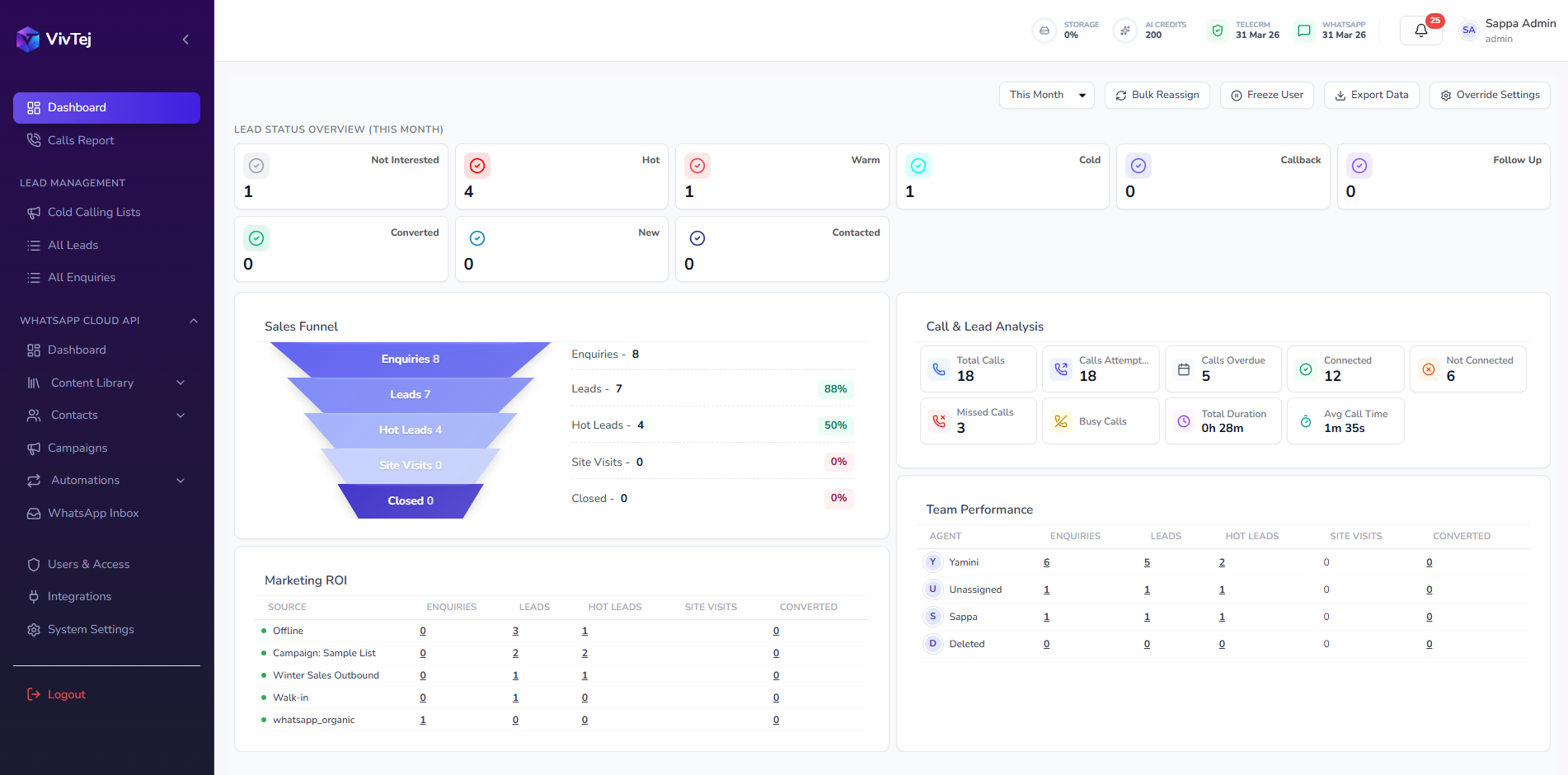This screenshot has height=775, width=1568.
Task: Click the Hot Leads stage in the funnel
Action: pos(410,430)
